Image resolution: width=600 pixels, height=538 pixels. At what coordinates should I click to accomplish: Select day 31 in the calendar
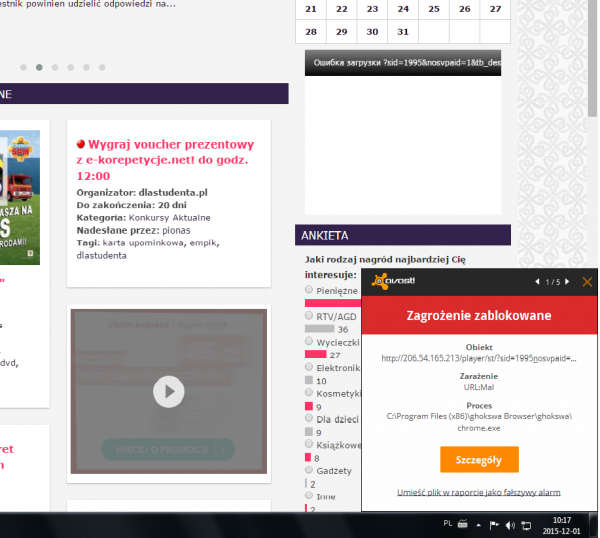(x=403, y=31)
